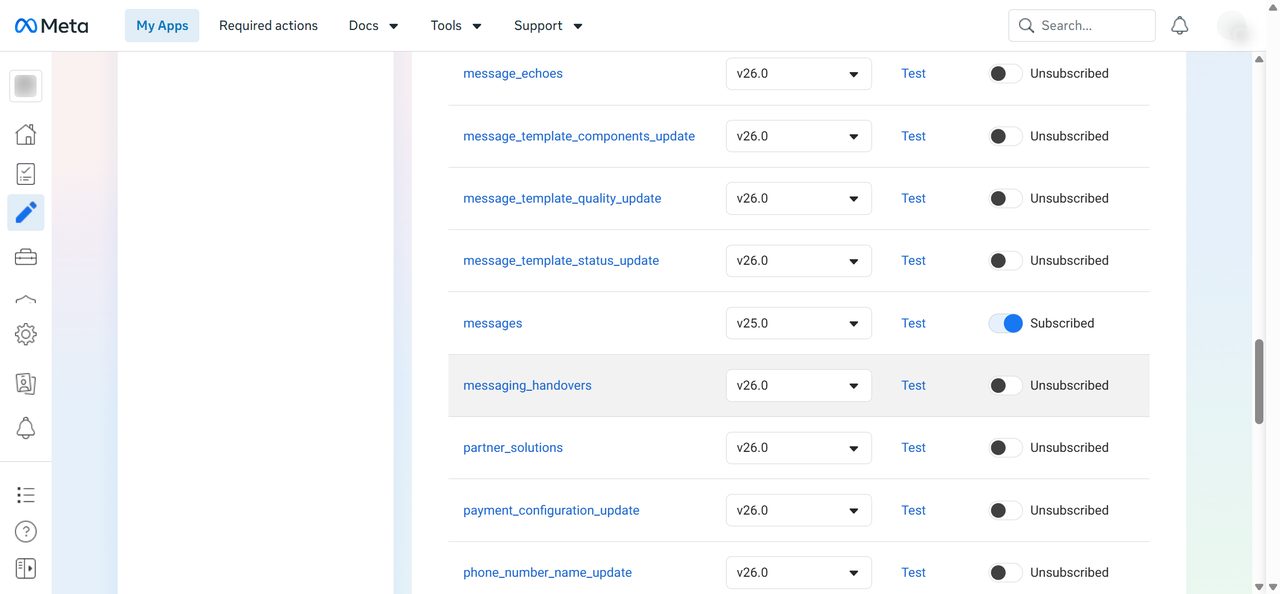Click the scrollbar up arrow

coord(1259,59)
